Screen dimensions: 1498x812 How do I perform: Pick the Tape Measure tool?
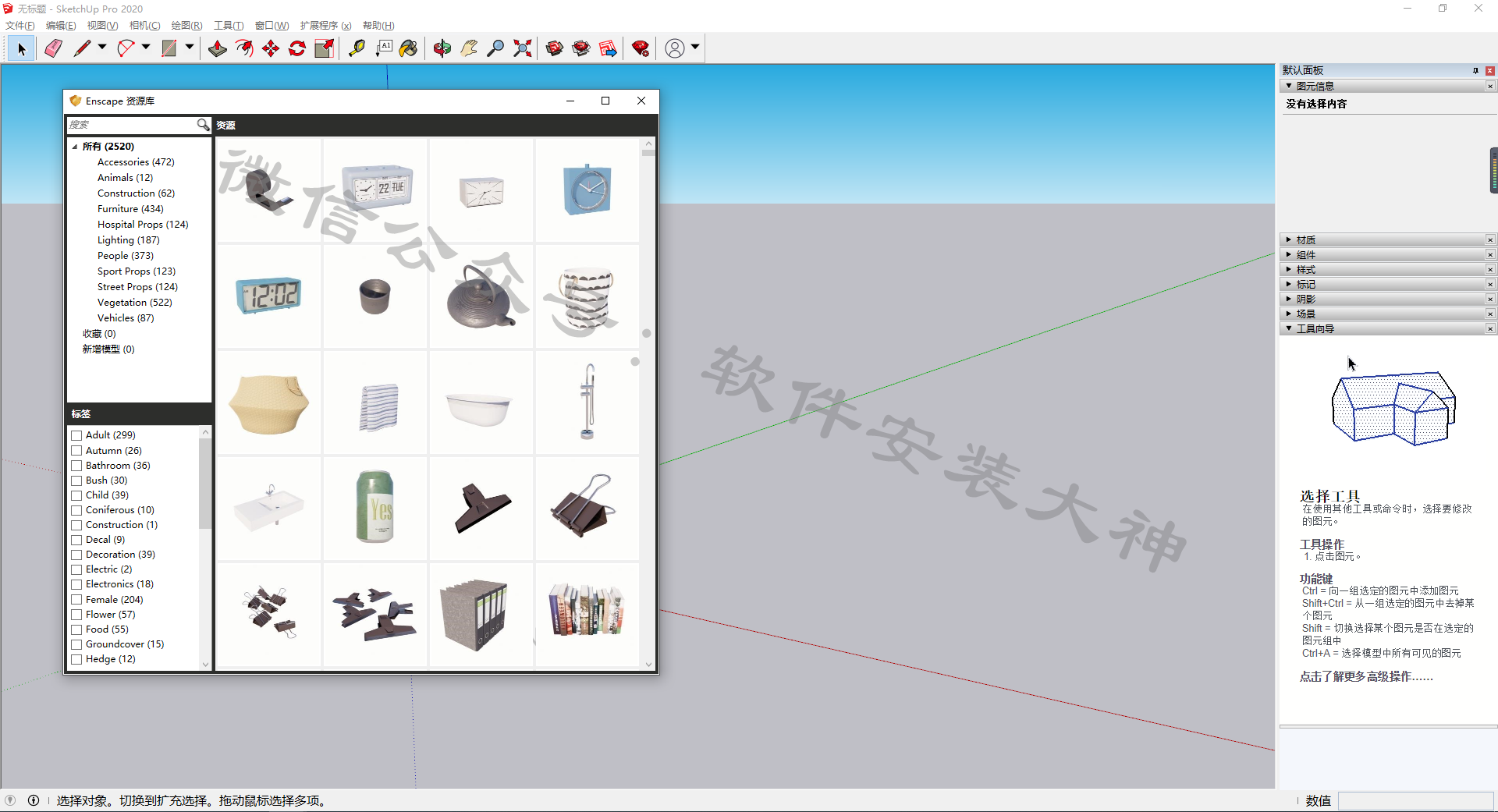[x=357, y=48]
